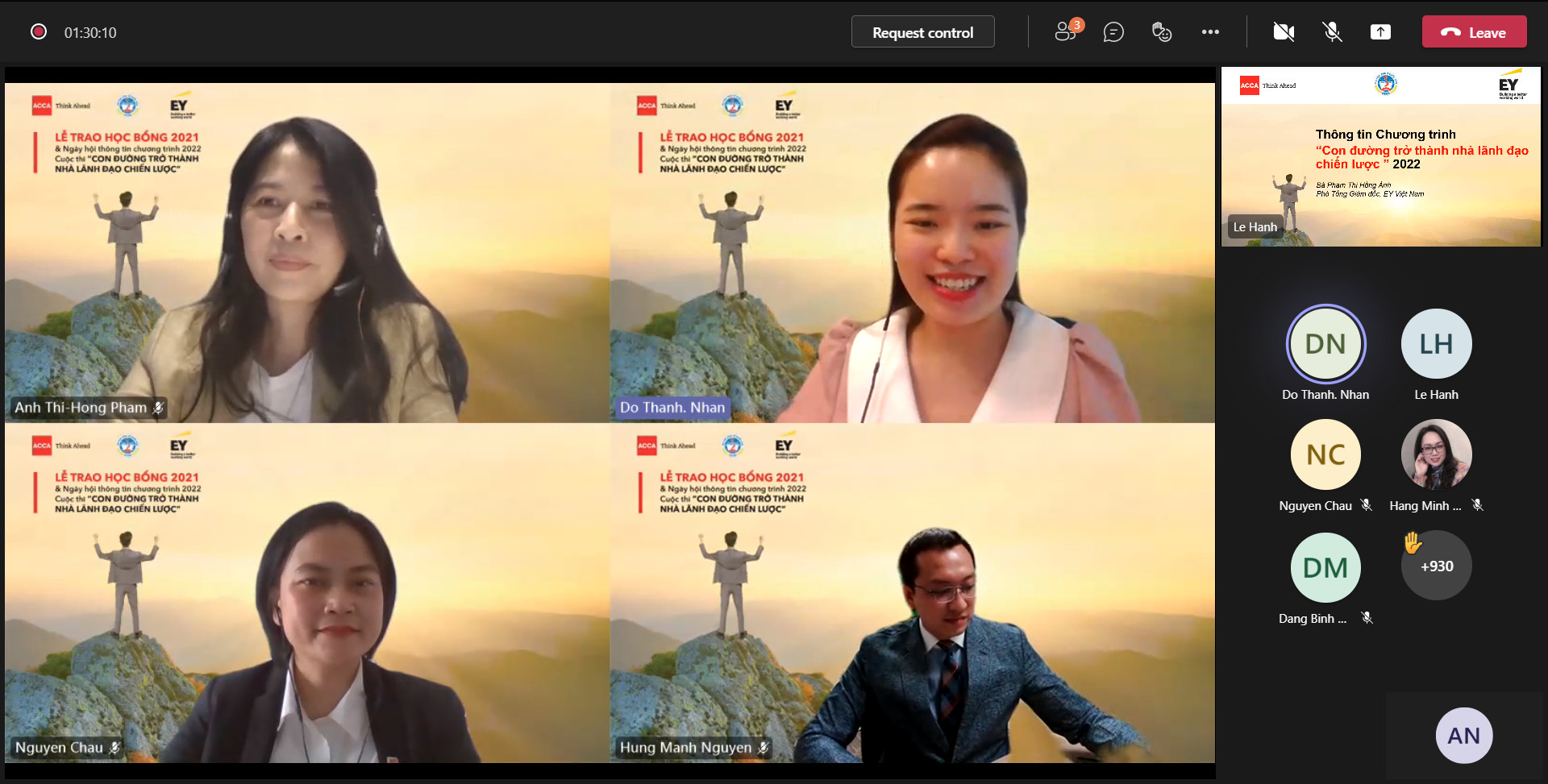Click Do Thanh. Nhan name under DN avatar
The image size is (1548, 784).
(1325, 395)
